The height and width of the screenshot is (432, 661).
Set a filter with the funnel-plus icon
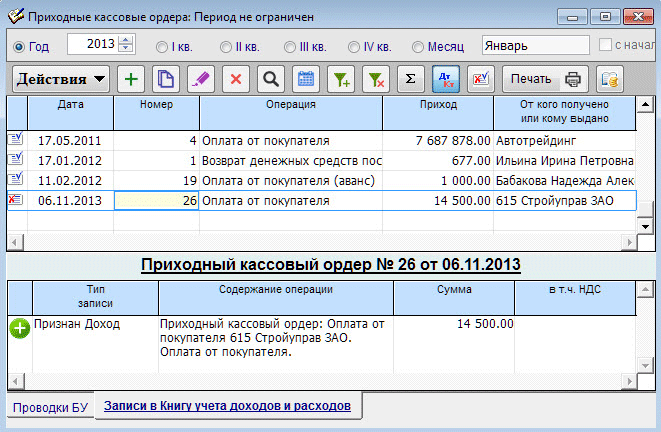coord(341,79)
